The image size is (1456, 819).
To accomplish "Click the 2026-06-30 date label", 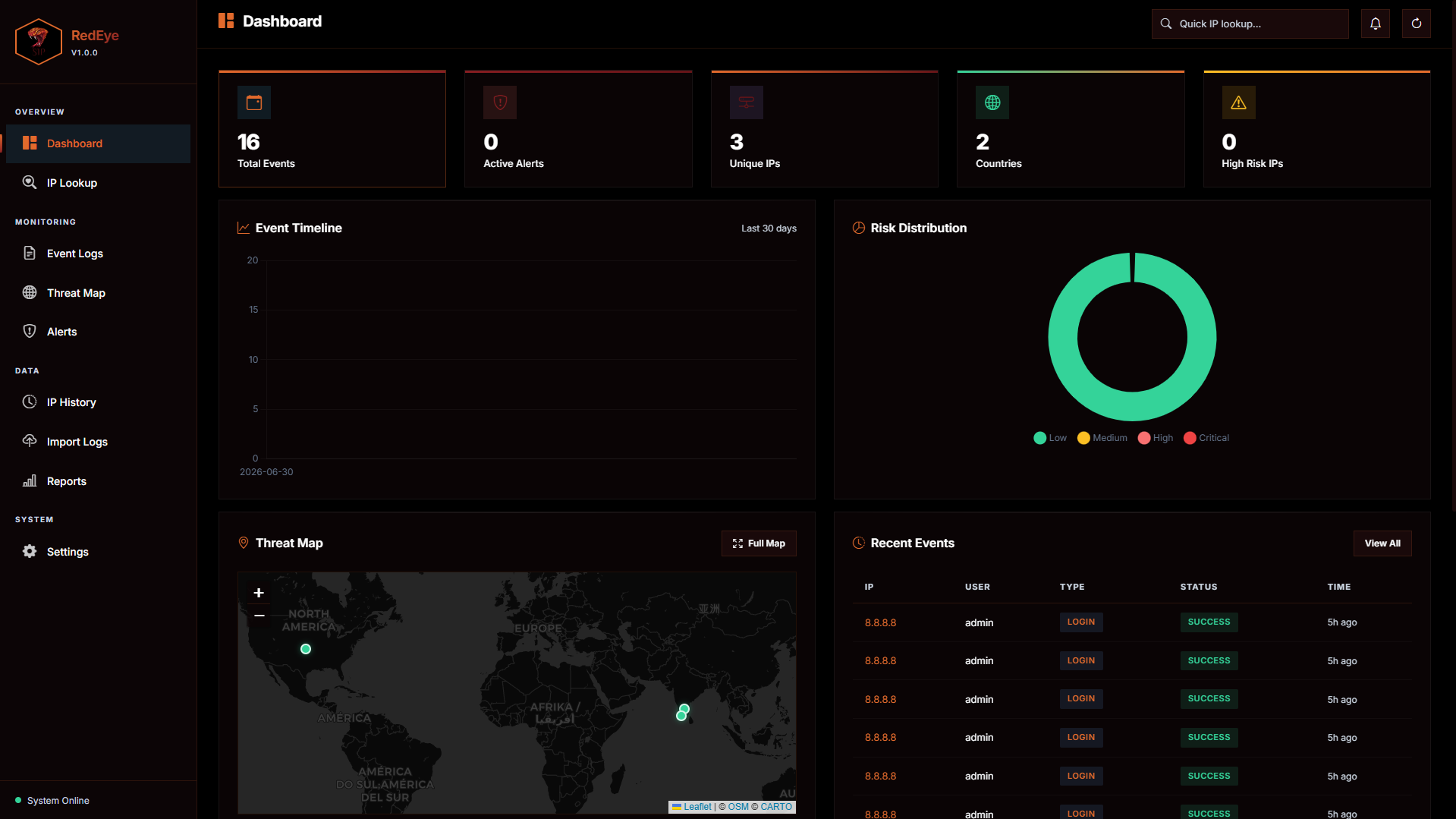I will tap(266, 472).
